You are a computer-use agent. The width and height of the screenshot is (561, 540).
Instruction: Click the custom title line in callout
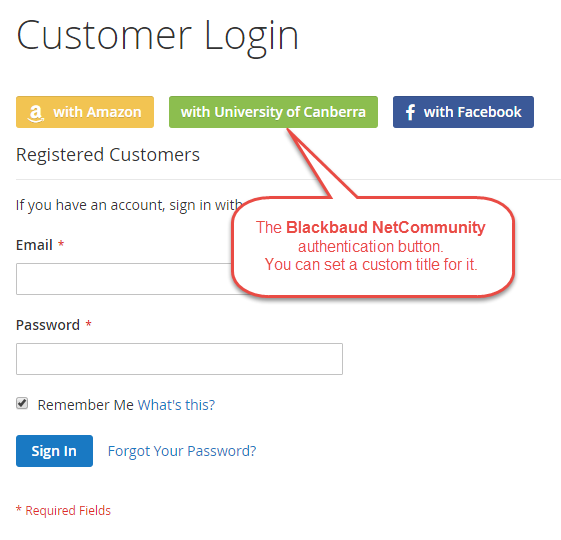(371, 265)
